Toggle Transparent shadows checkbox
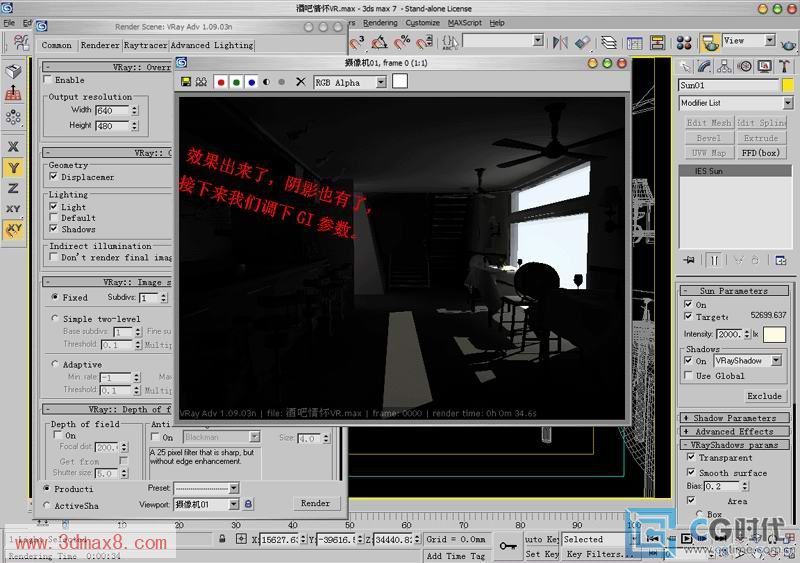 (691, 457)
